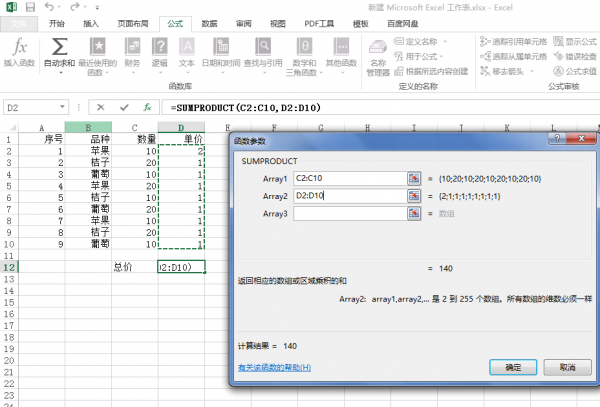The width and height of the screenshot is (600, 407).
Task: Open the File (文件) tab
Action: [19, 24]
